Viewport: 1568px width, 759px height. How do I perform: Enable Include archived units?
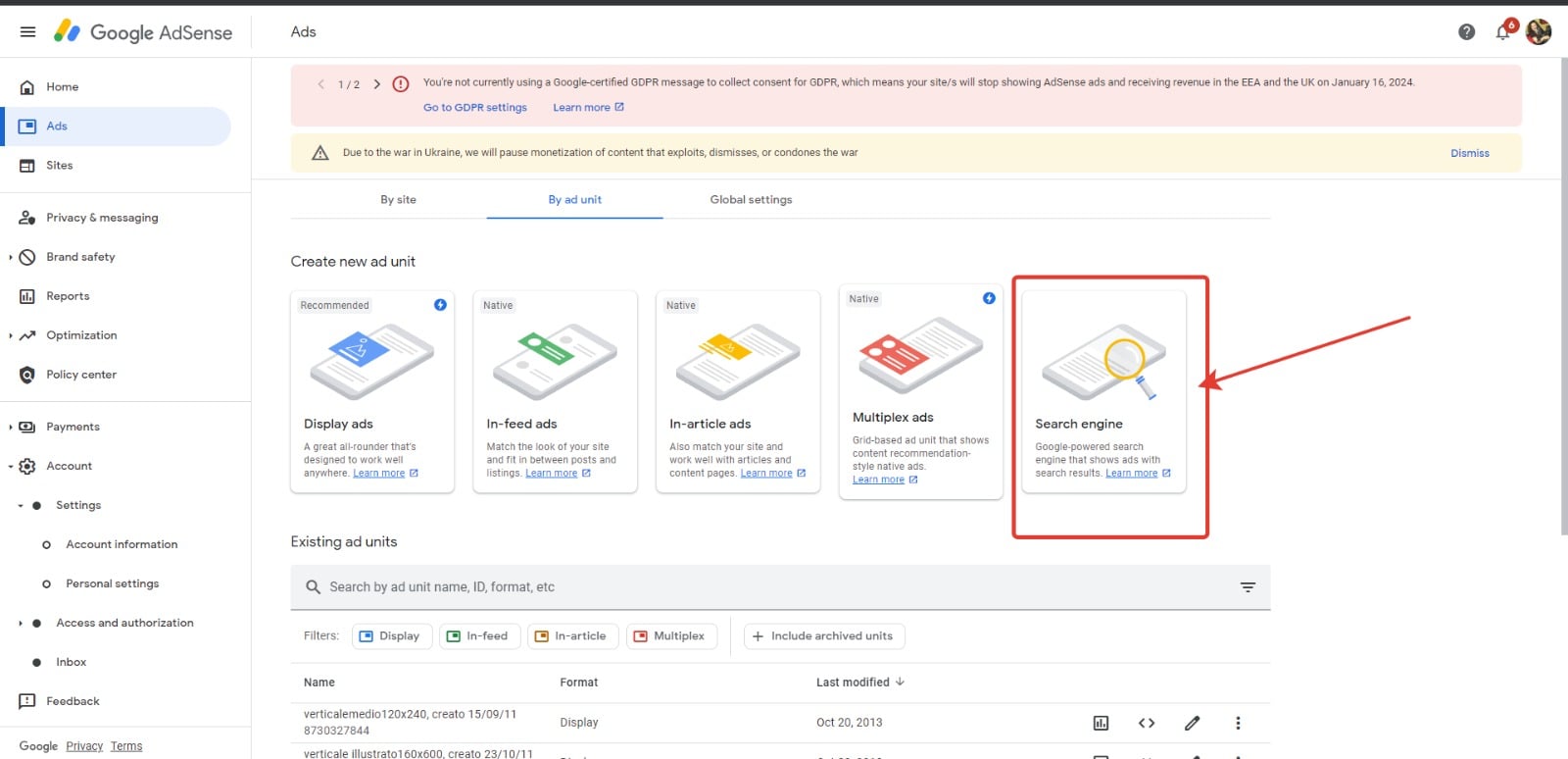(824, 636)
